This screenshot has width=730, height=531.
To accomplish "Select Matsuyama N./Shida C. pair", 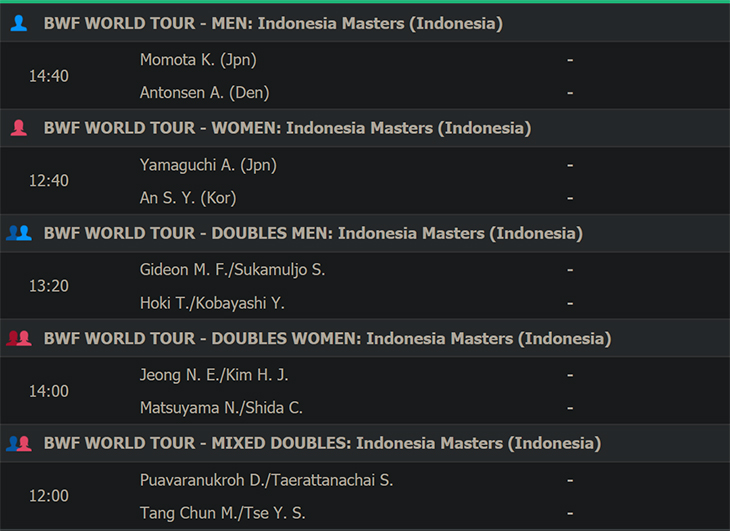I will point(221,408).
